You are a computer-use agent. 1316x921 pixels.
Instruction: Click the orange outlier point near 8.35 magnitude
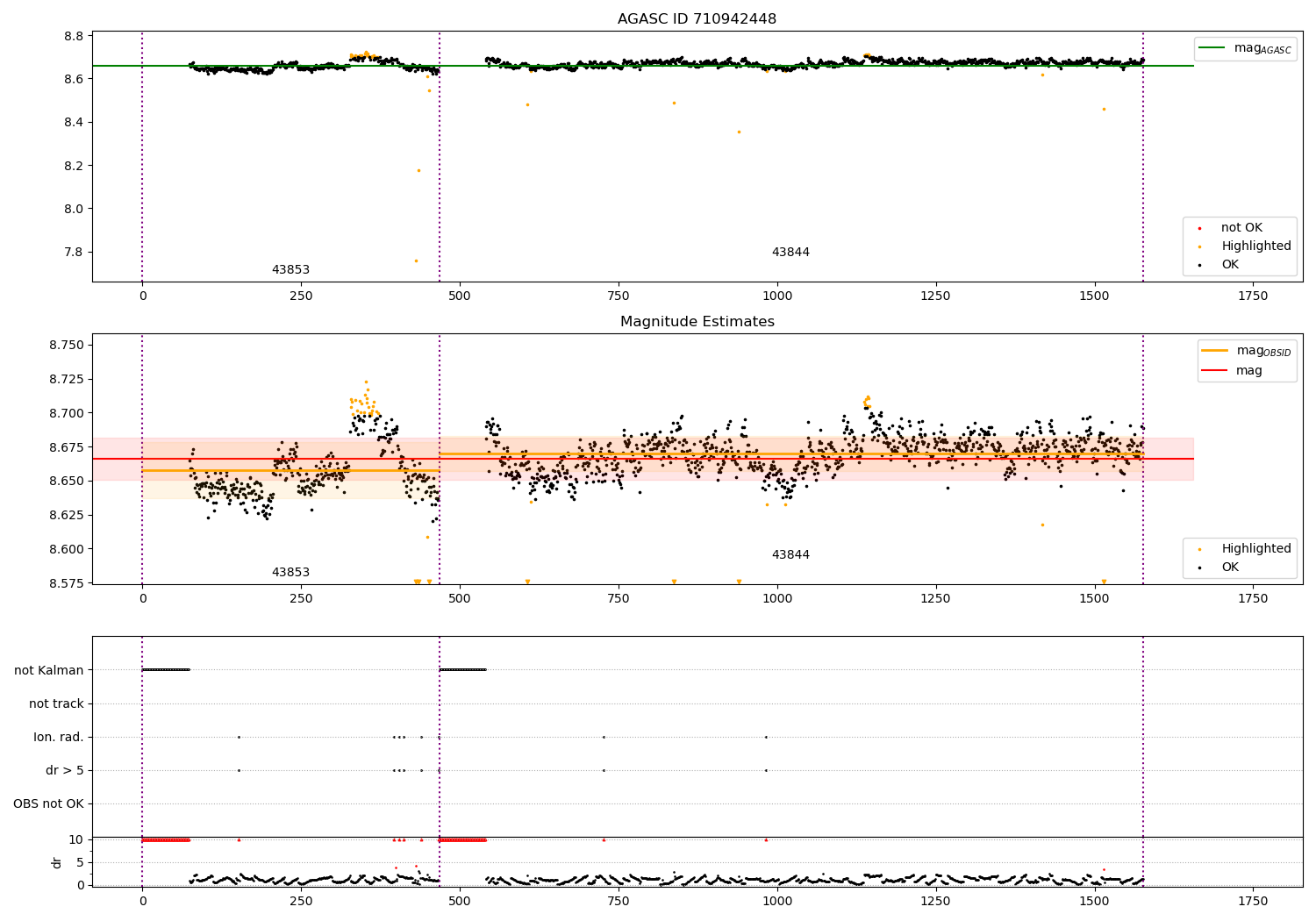click(x=739, y=132)
